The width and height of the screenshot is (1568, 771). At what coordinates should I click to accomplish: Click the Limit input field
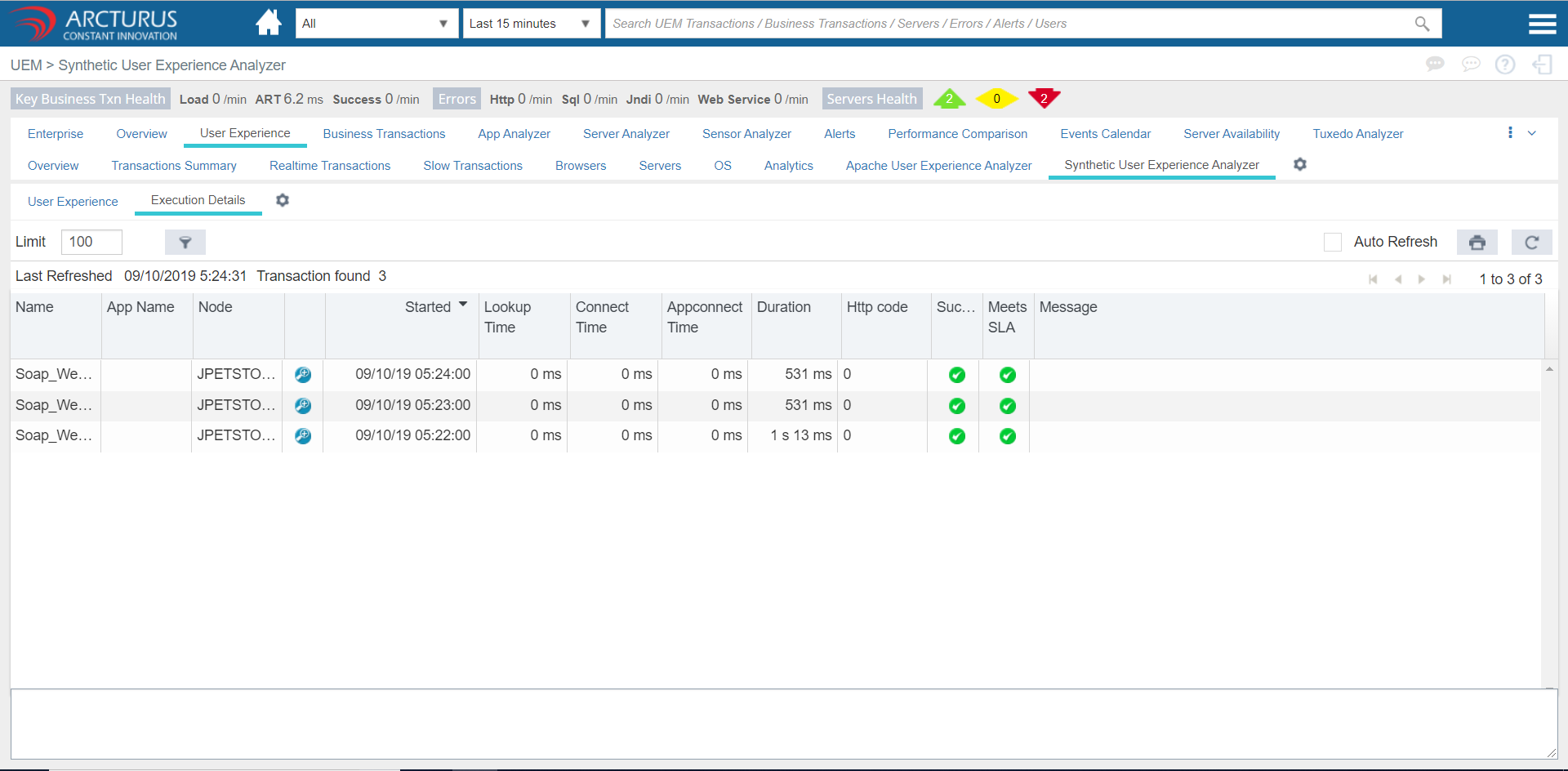91,242
